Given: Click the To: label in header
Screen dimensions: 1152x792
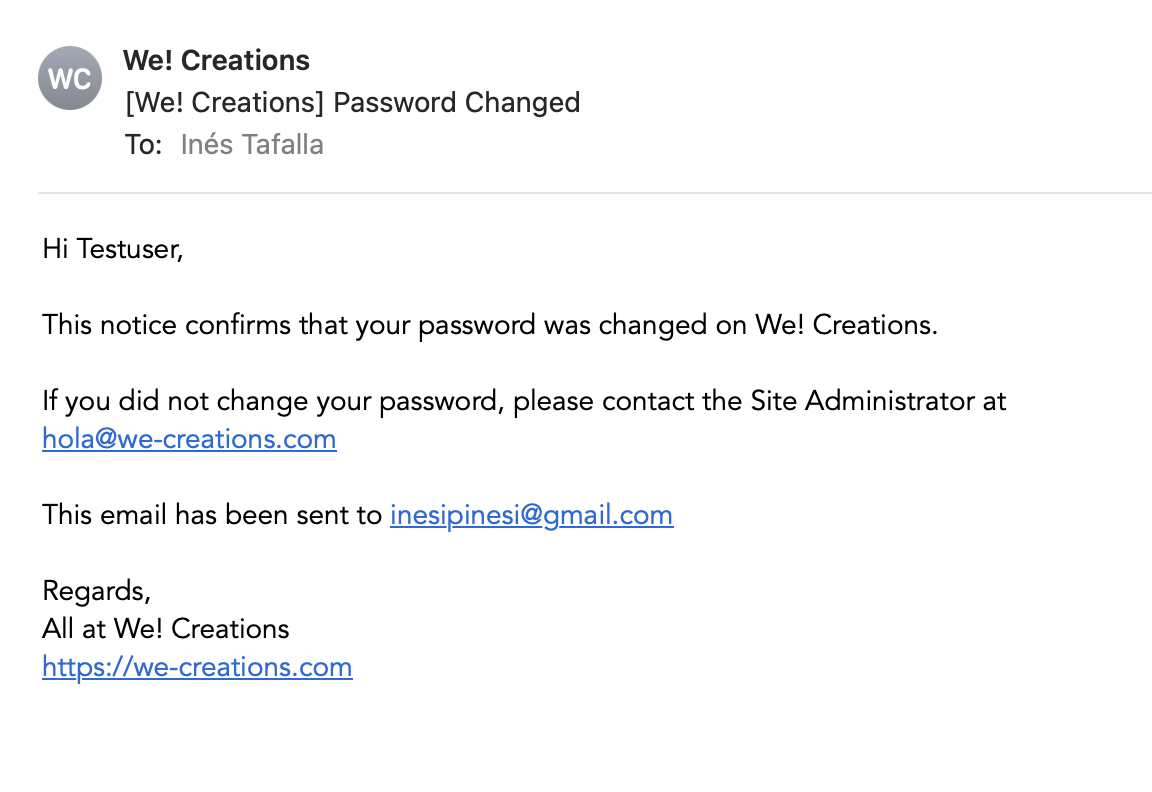Looking at the screenshot, I should point(143,145).
